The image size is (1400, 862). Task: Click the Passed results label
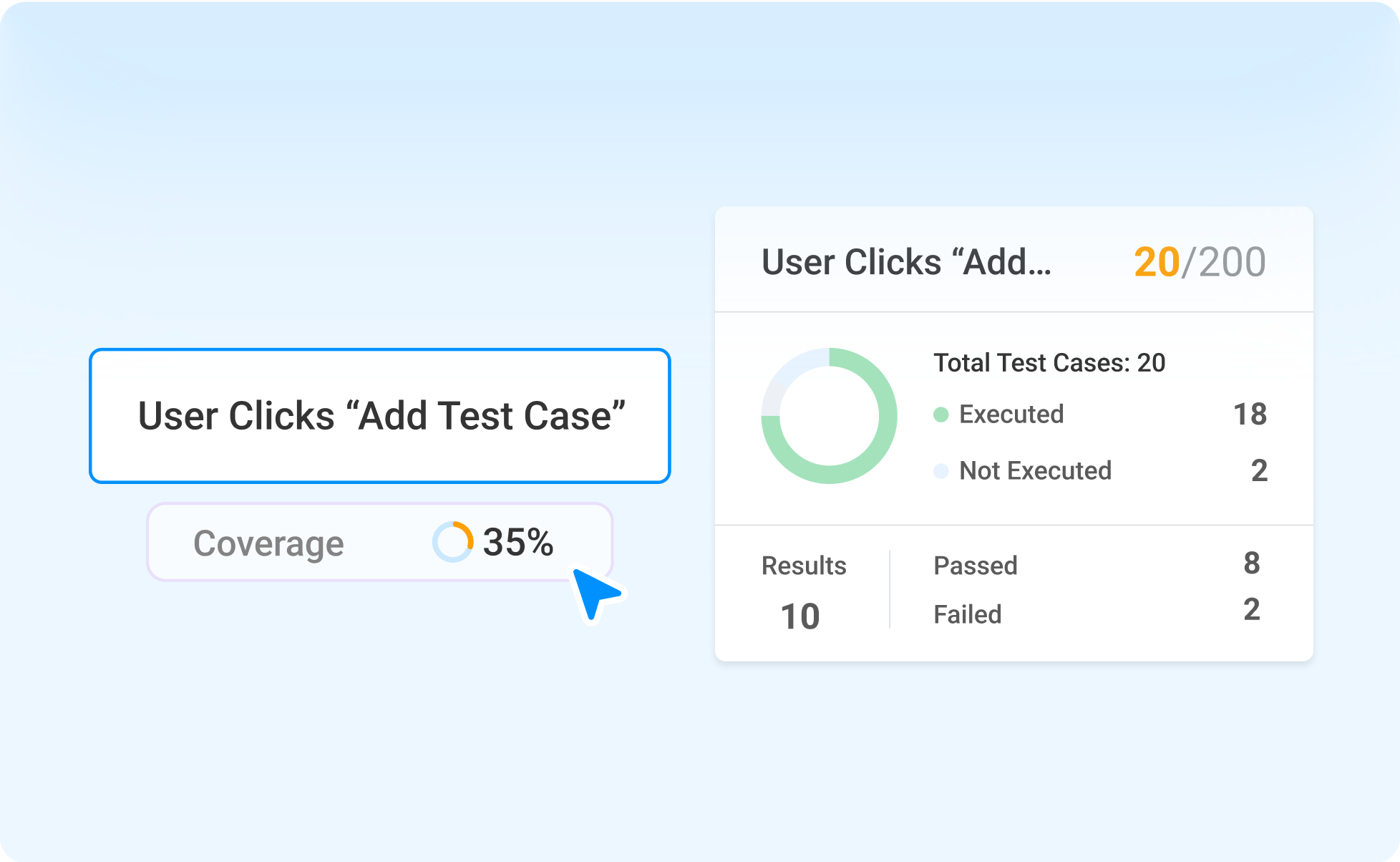(976, 566)
